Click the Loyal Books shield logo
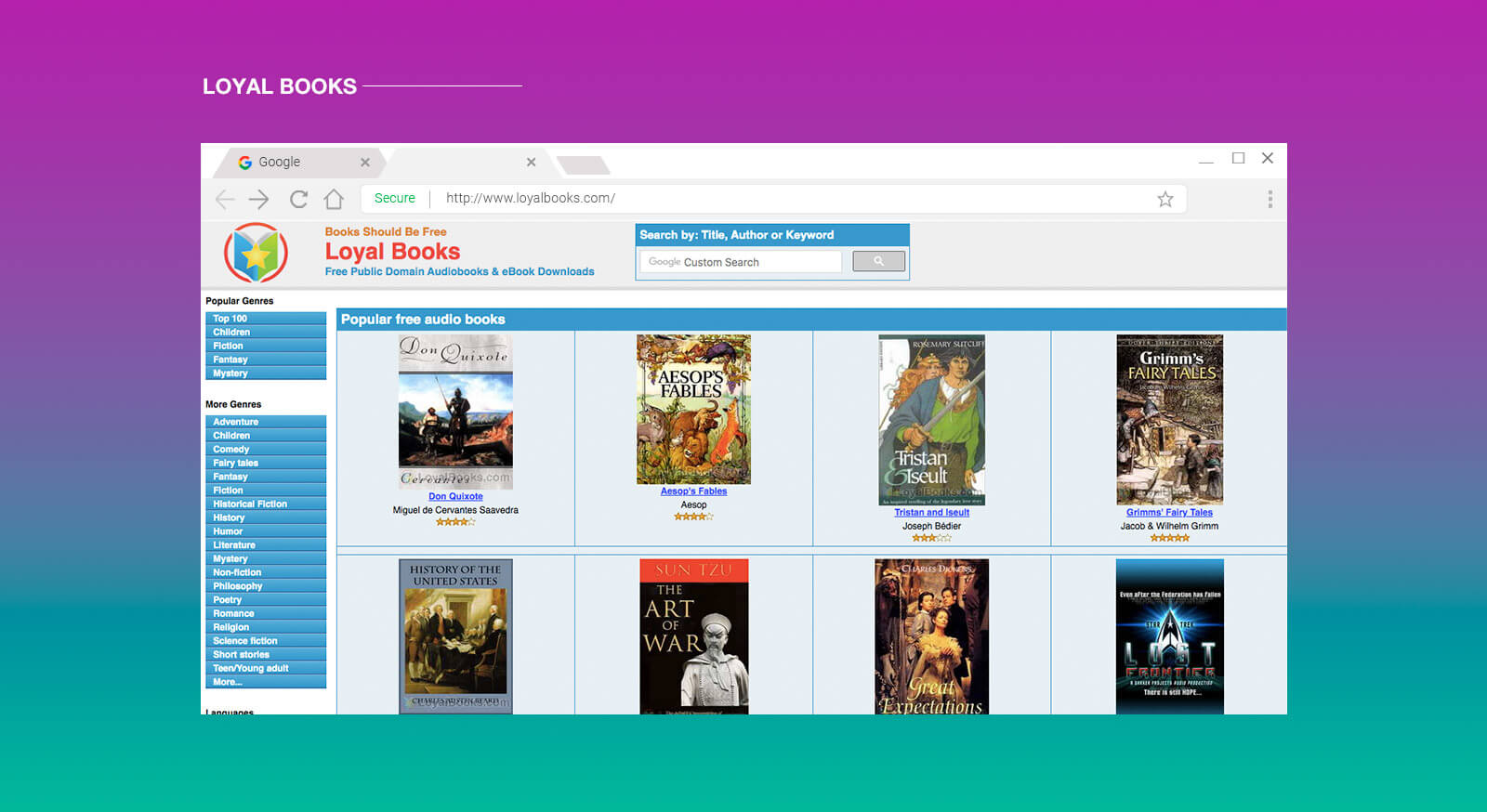 (256, 253)
